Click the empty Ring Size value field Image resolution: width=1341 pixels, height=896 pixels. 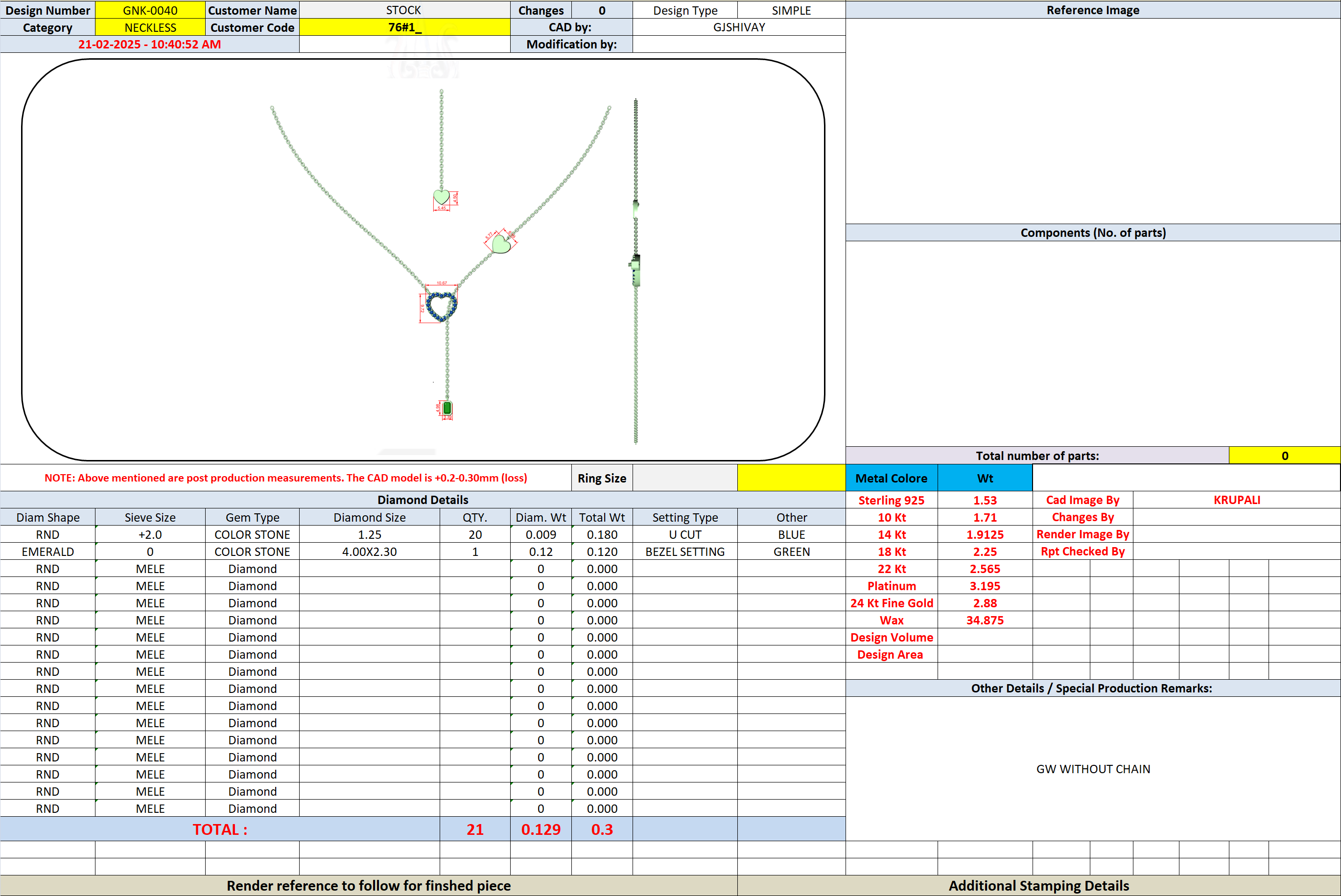pyautogui.click(x=685, y=478)
